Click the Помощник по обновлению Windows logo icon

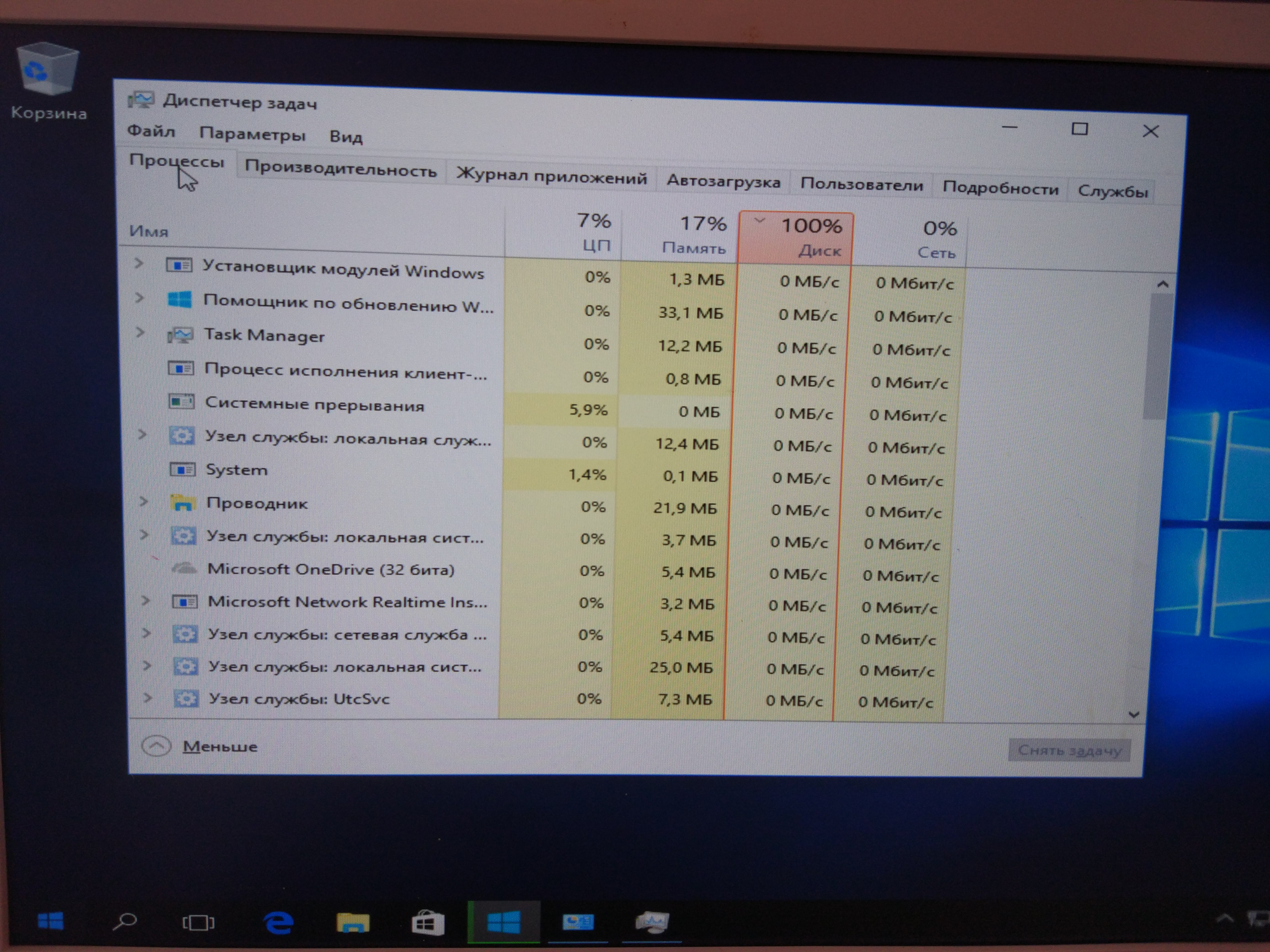(180, 299)
